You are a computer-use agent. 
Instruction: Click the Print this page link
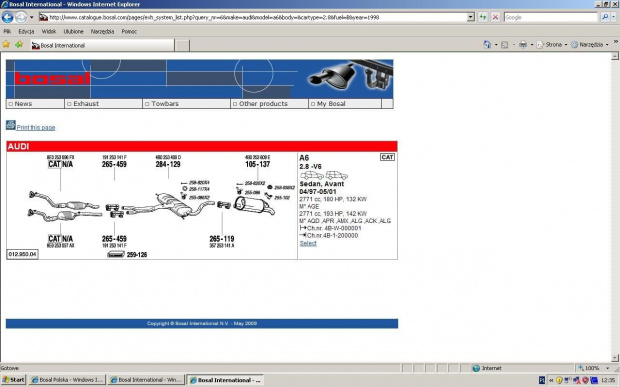36,127
